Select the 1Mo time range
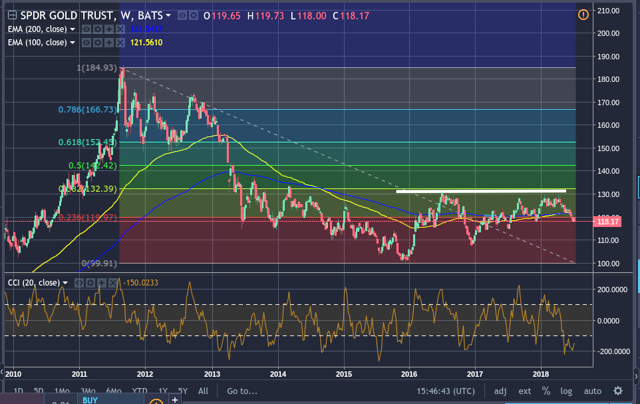640x404 pixels. tap(62, 391)
